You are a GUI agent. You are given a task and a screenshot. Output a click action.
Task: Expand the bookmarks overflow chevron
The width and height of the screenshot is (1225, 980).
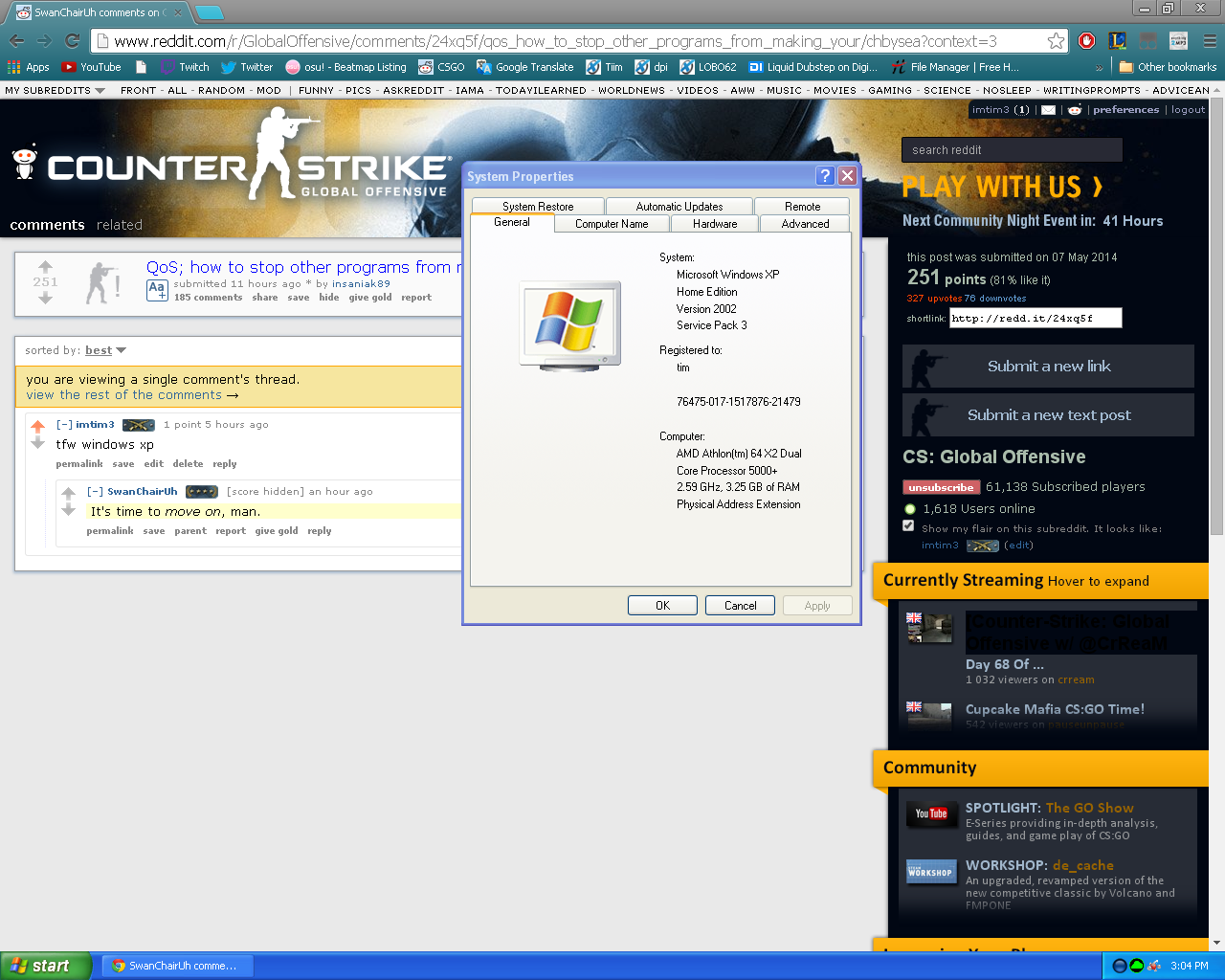coord(1099,68)
